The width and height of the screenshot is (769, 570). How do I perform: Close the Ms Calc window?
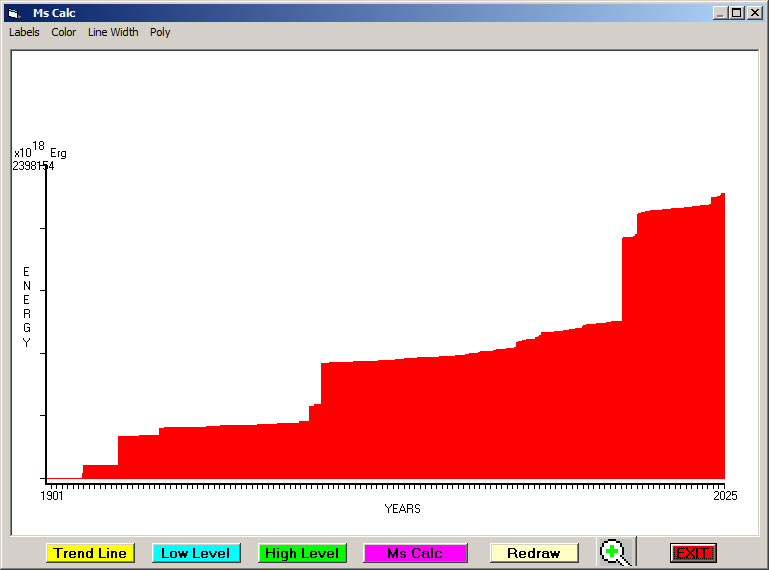coord(754,13)
